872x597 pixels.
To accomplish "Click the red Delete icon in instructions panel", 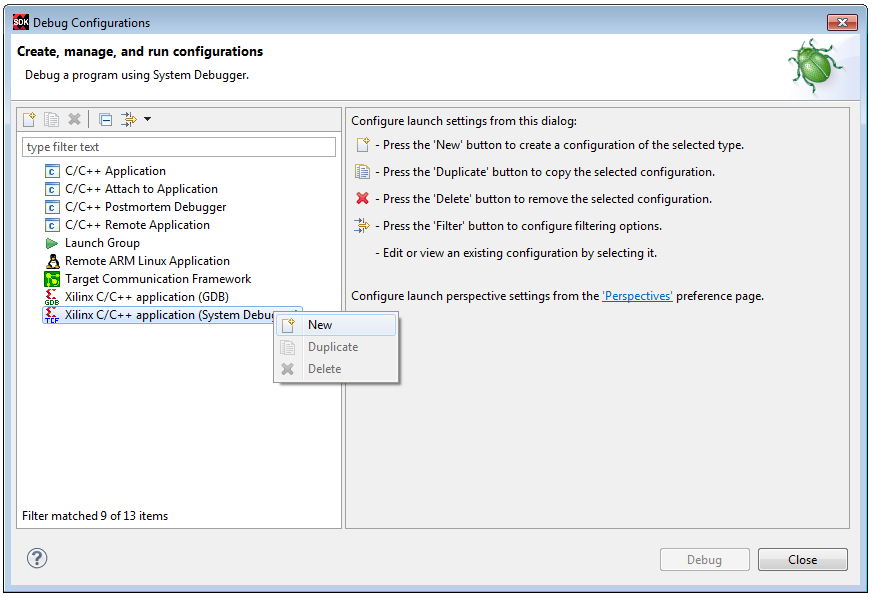I will tap(363, 198).
